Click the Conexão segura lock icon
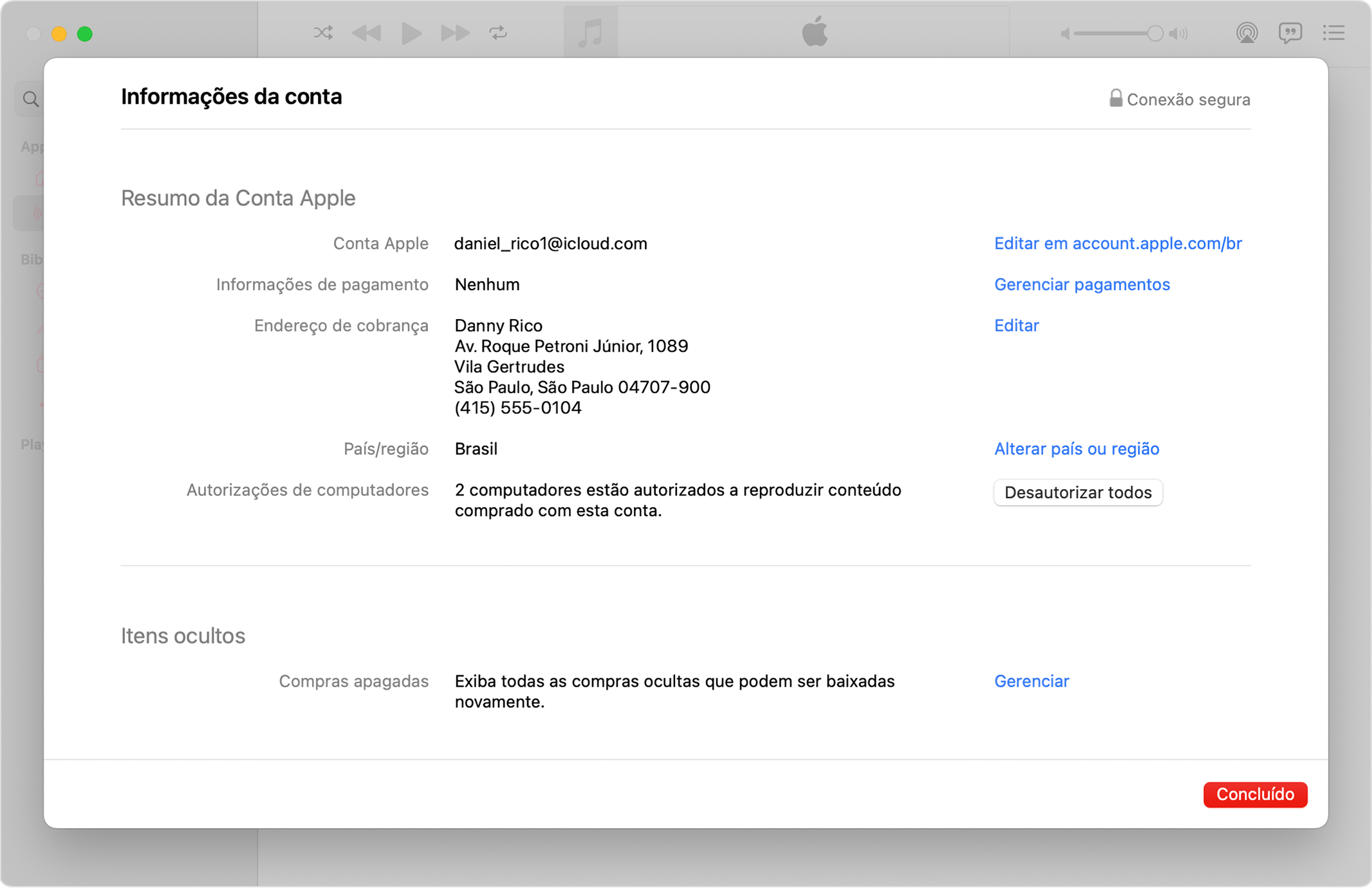The height and width of the screenshot is (888, 1372). coord(1115,98)
